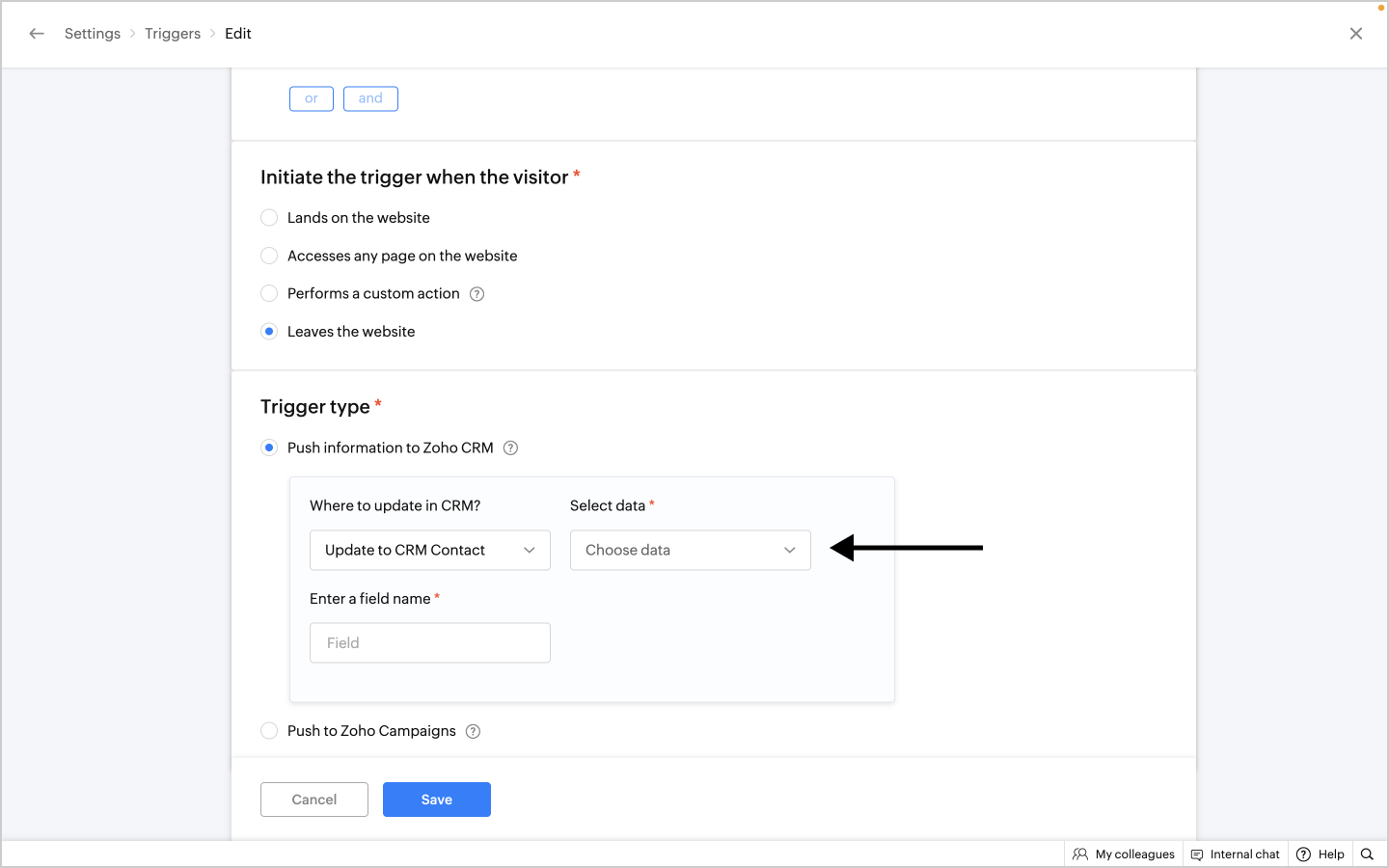1389x868 pixels.
Task: Open the Help menu in bottom bar
Action: point(1321,854)
